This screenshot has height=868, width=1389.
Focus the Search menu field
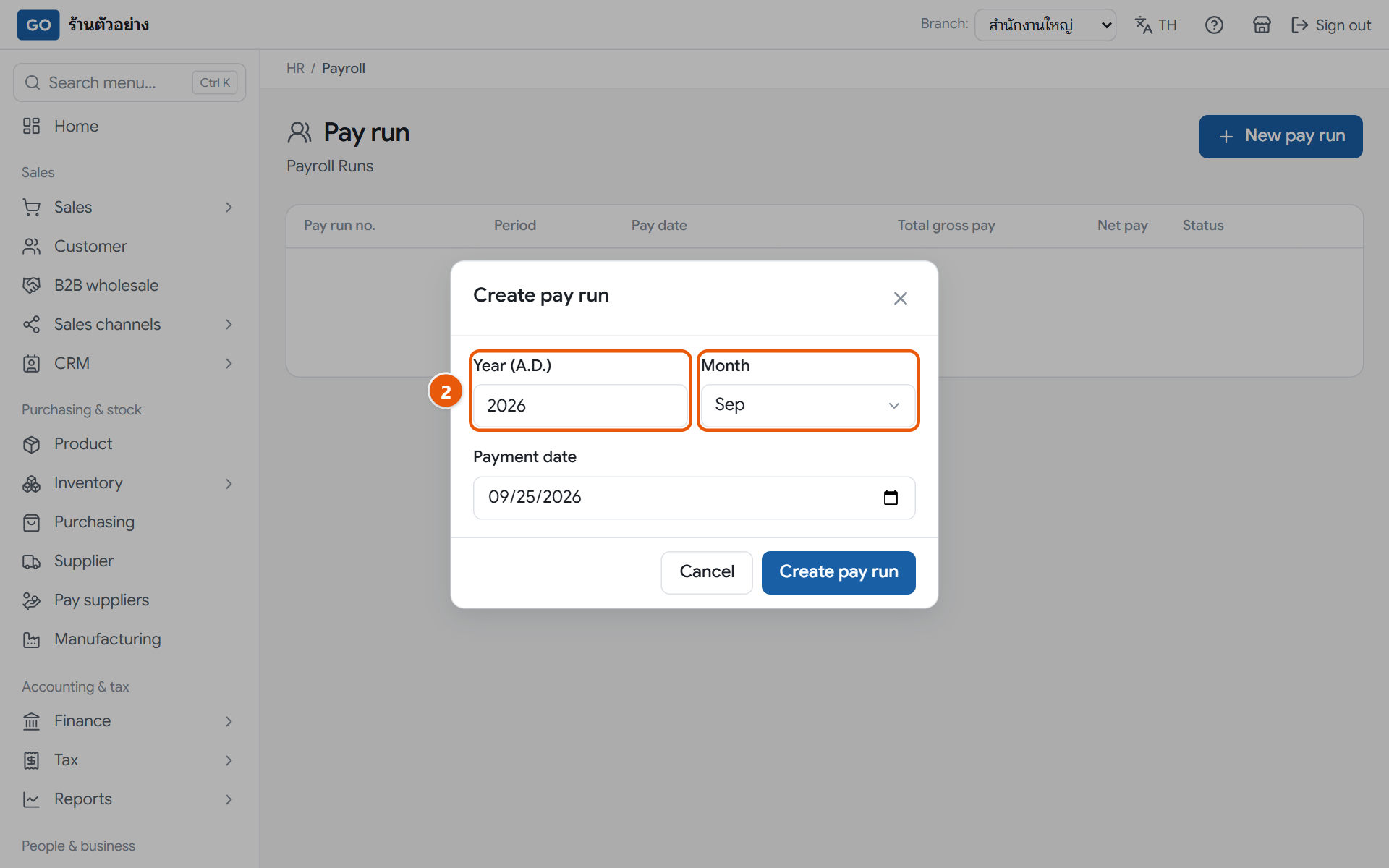[x=129, y=82]
